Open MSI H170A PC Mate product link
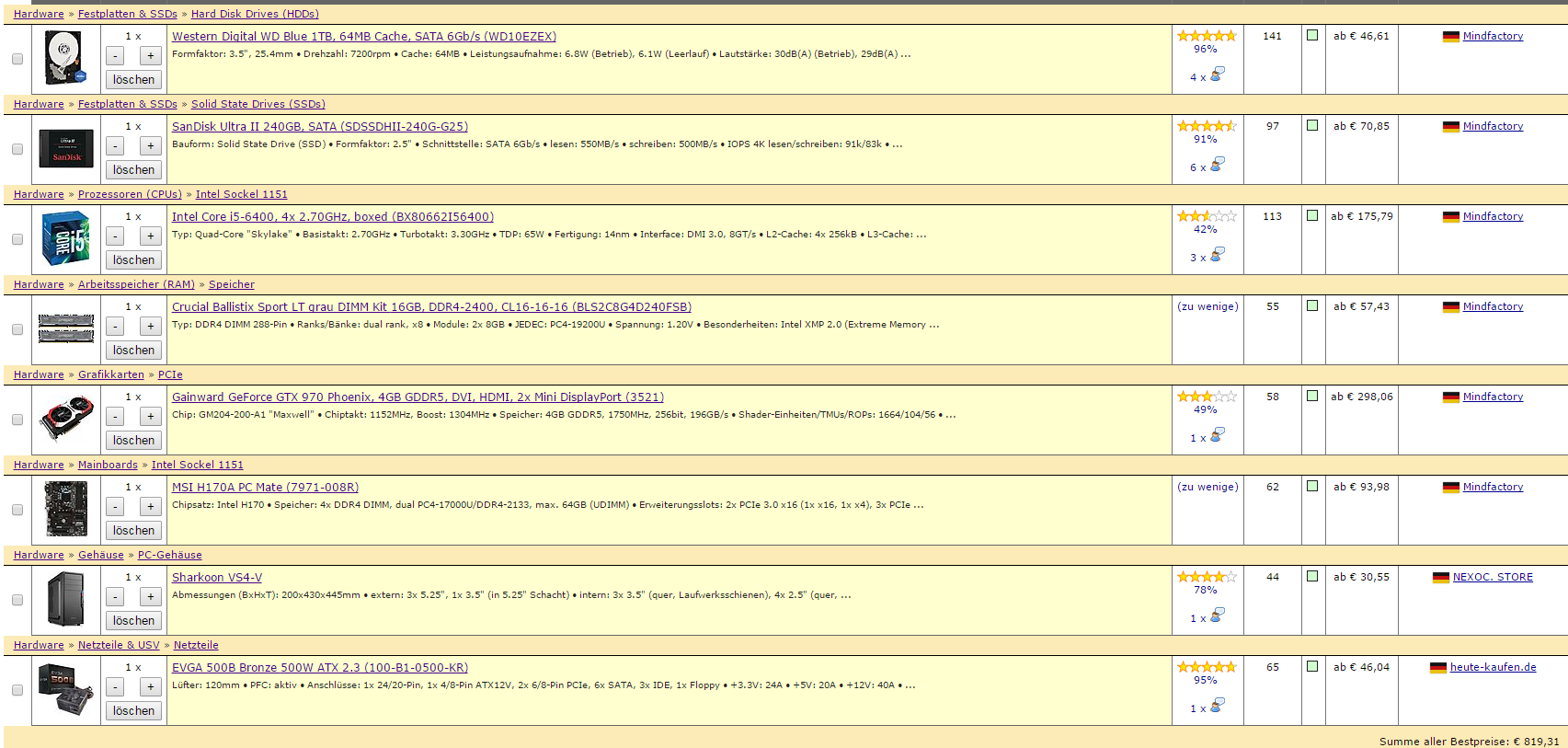 pos(265,488)
